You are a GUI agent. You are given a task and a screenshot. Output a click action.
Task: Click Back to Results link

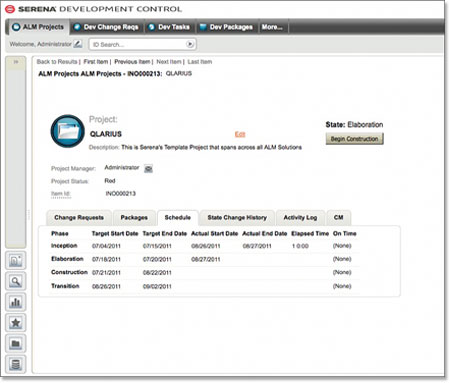pyautogui.click(x=57, y=62)
